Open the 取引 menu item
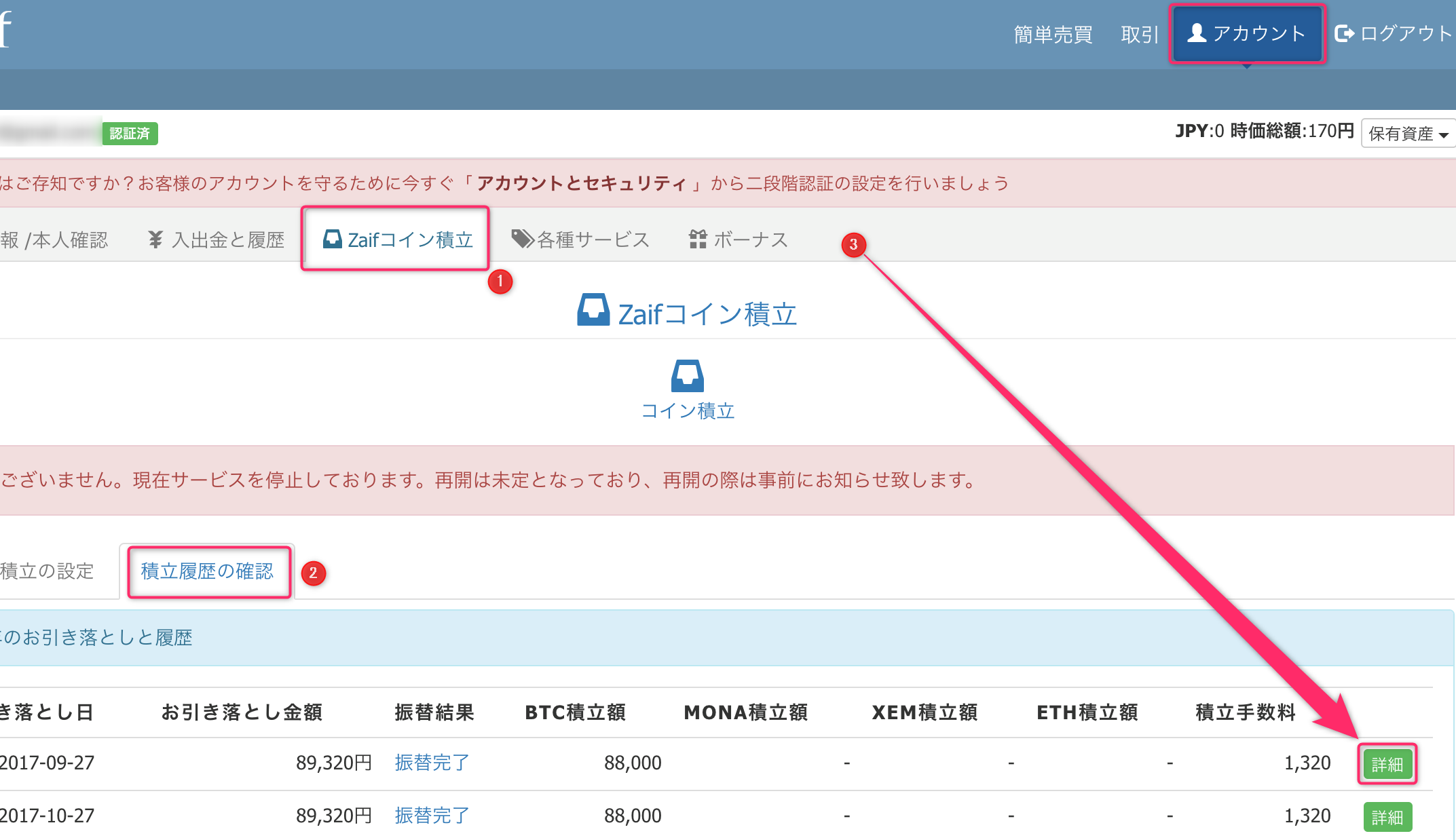 [1139, 35]
